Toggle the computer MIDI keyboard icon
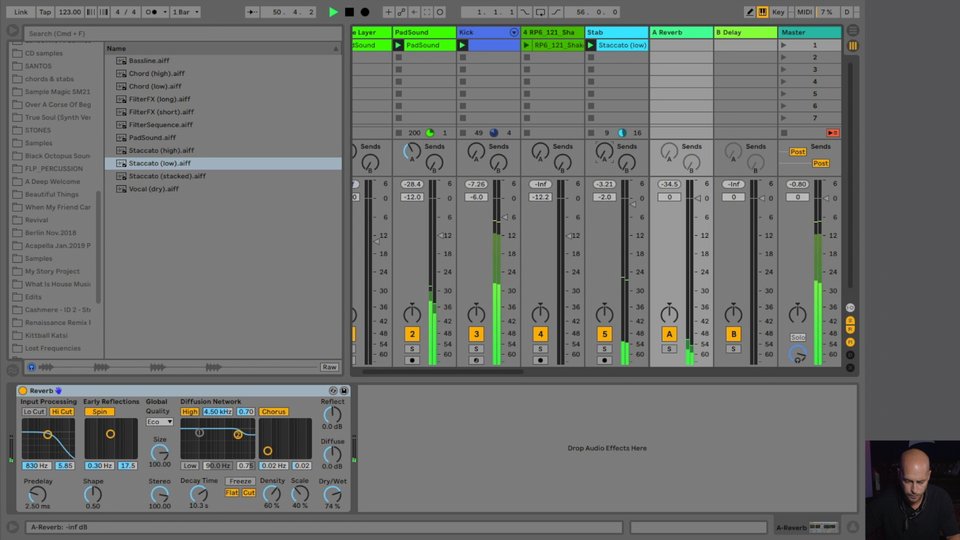 click(763, 12)
